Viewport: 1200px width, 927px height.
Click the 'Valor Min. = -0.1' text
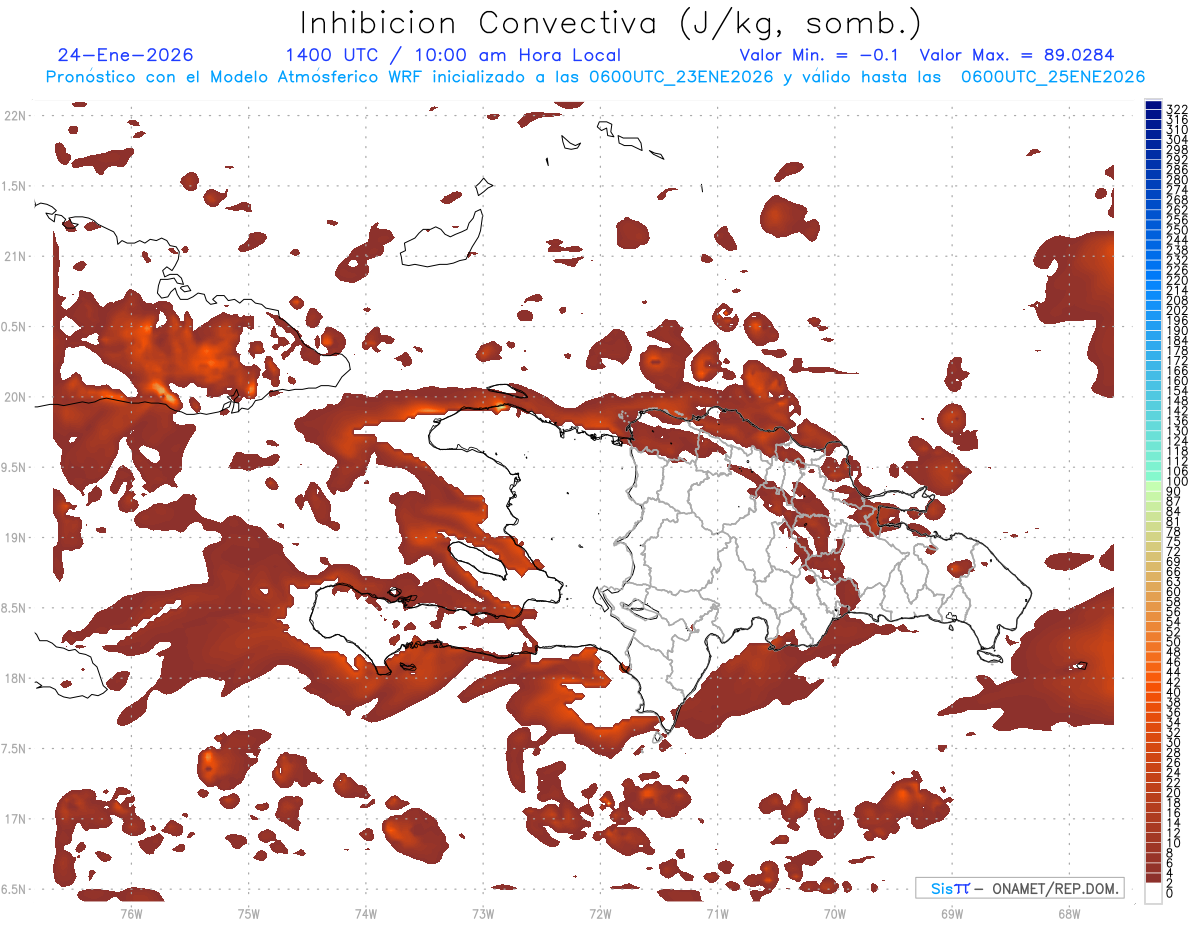pos(818,55)
